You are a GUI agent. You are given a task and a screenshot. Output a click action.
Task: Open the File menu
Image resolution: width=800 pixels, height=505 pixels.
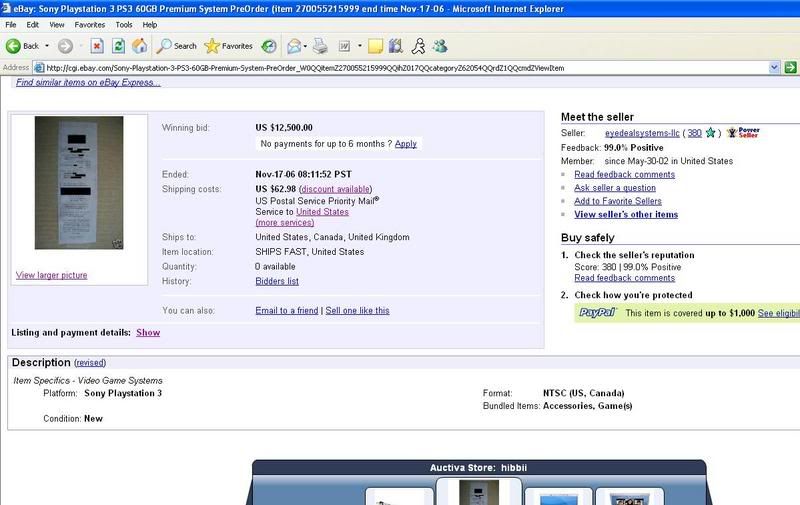[x=11, y=24]
